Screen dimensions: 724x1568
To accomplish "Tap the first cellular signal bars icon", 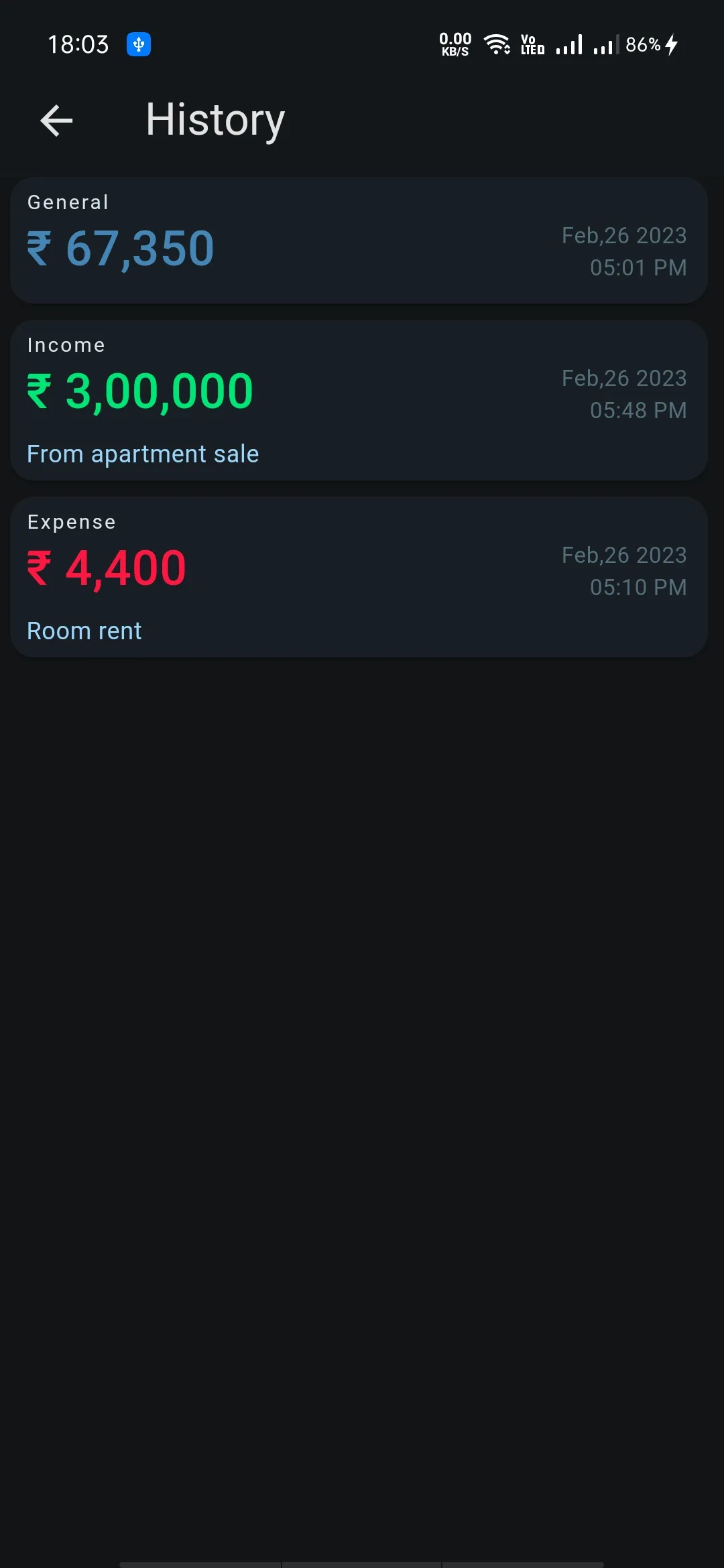I will tap(569, 45).
